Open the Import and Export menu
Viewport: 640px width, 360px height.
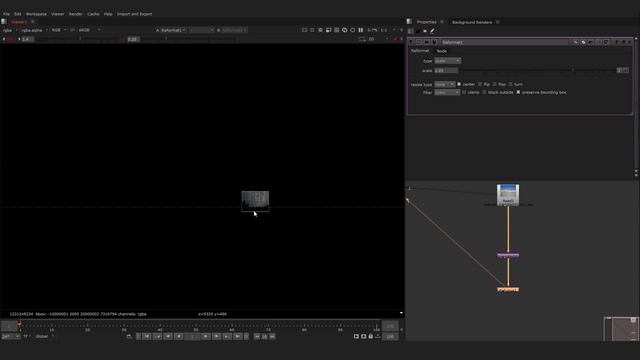click(x=134, y=14)
